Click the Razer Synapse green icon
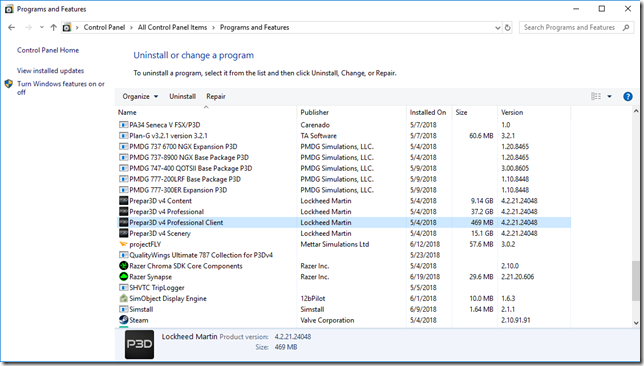This screenshot has width=644, height=366. (x=123, y=276)
